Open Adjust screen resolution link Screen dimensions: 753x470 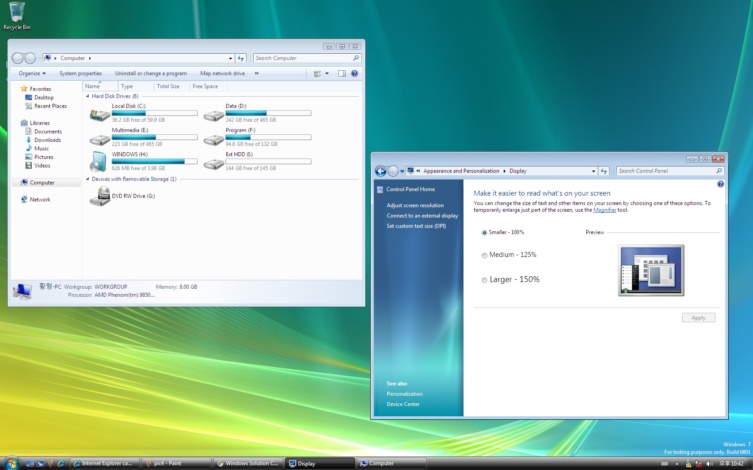coord(415,205)
